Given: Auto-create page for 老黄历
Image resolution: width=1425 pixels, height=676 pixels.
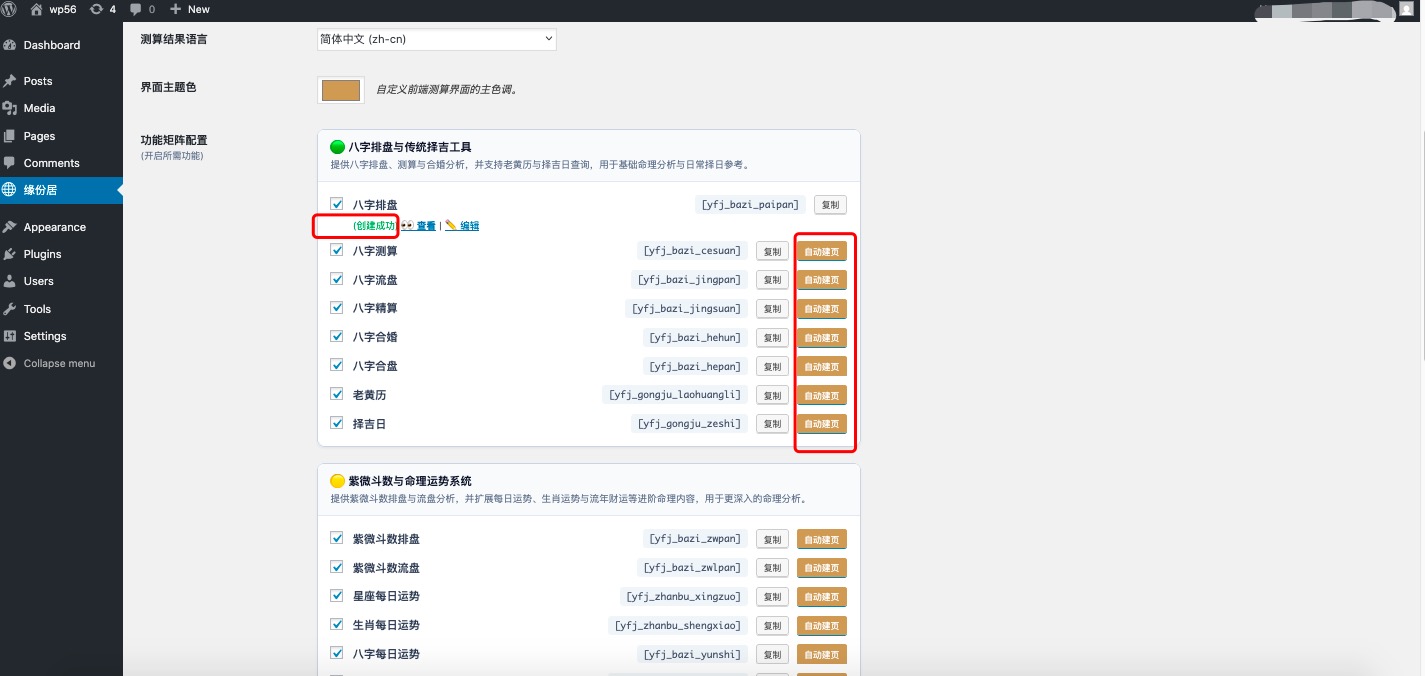Looking at the screenshot, I should tap(822, 395).
